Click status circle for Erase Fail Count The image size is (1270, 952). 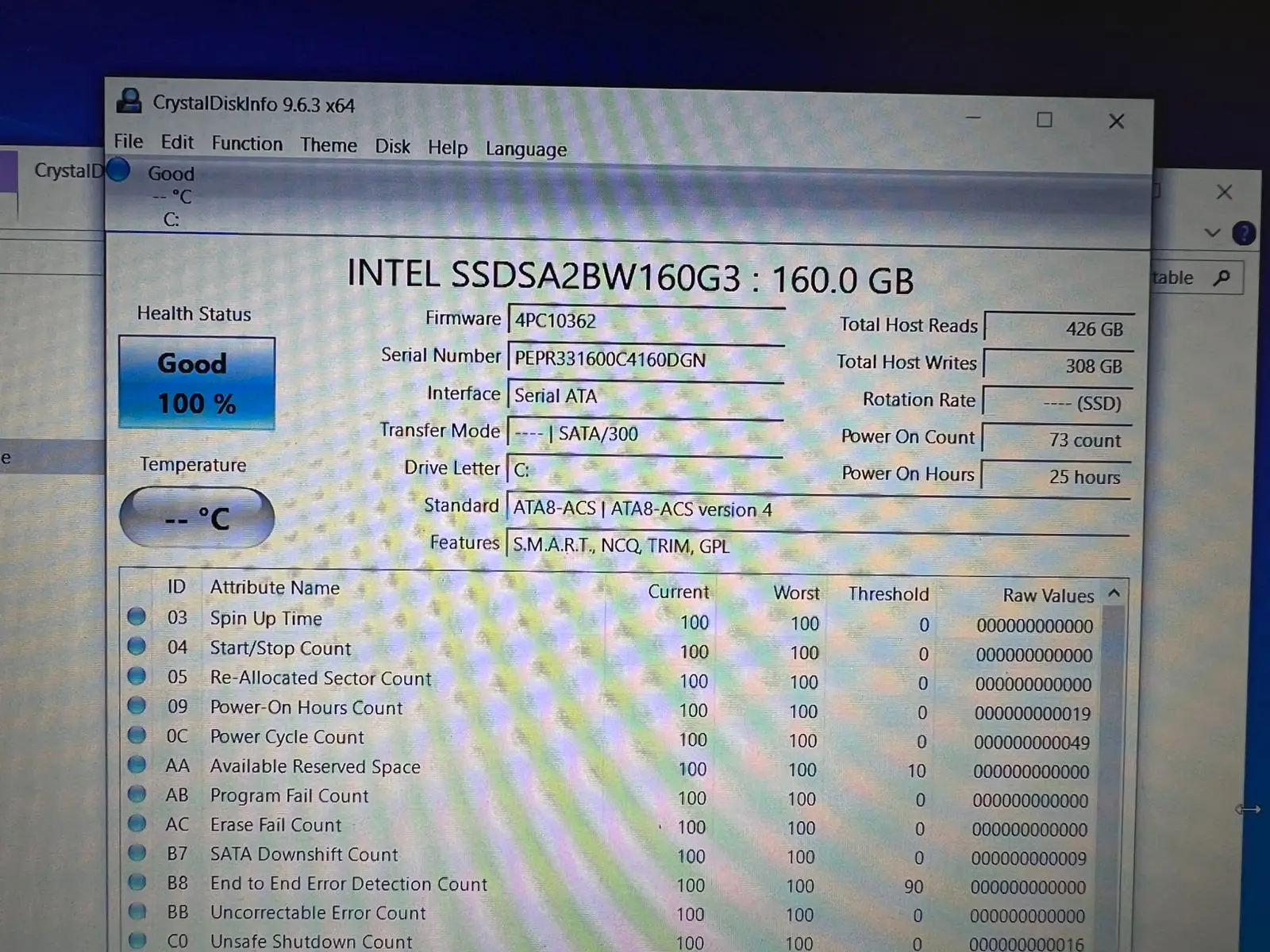coord(137,823)
